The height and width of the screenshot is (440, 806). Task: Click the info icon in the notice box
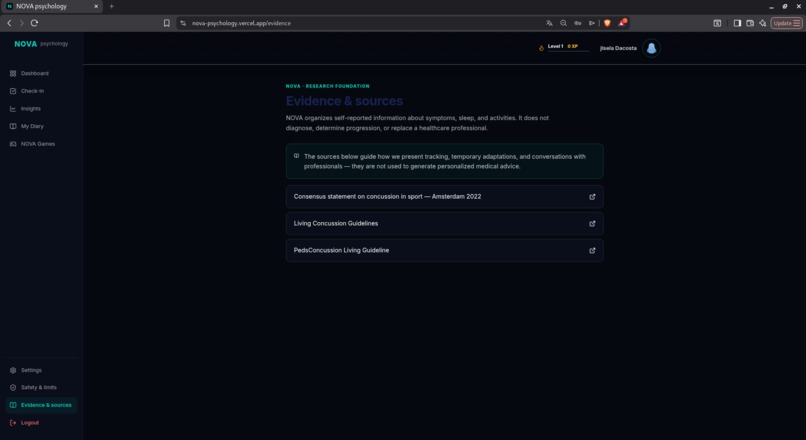296,156
